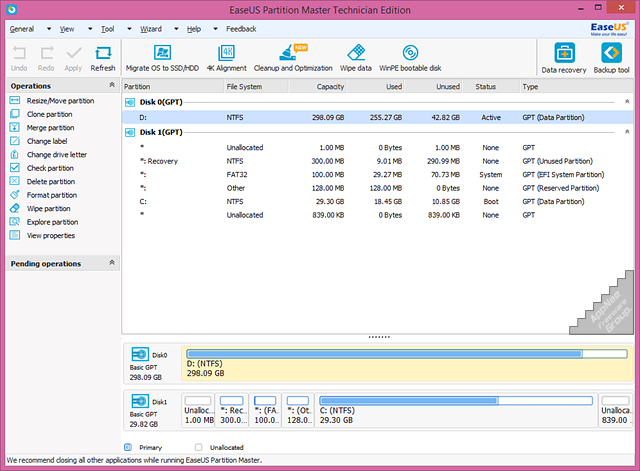640x471 pixels.
Task: Open the Wizard menu
Action: tap(151, 29)
